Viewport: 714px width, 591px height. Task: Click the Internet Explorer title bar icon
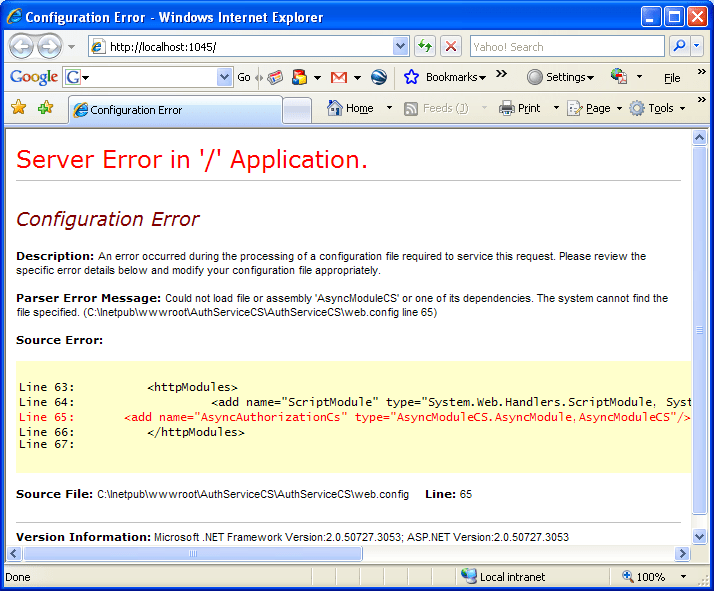[14, 16]
